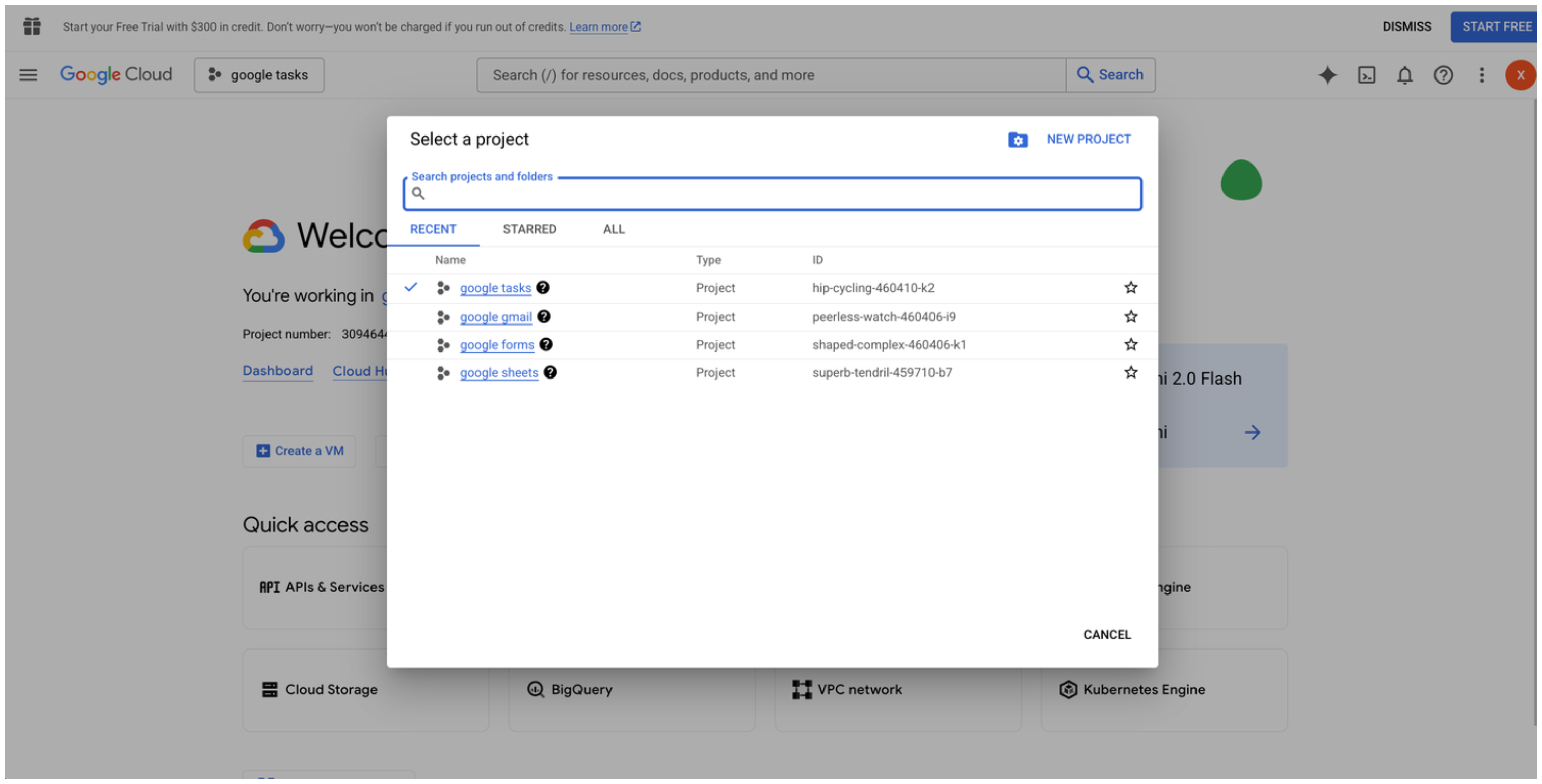Switch to the STARRED tab
This screenshot has width=1542, height=784.
(529, 229)
